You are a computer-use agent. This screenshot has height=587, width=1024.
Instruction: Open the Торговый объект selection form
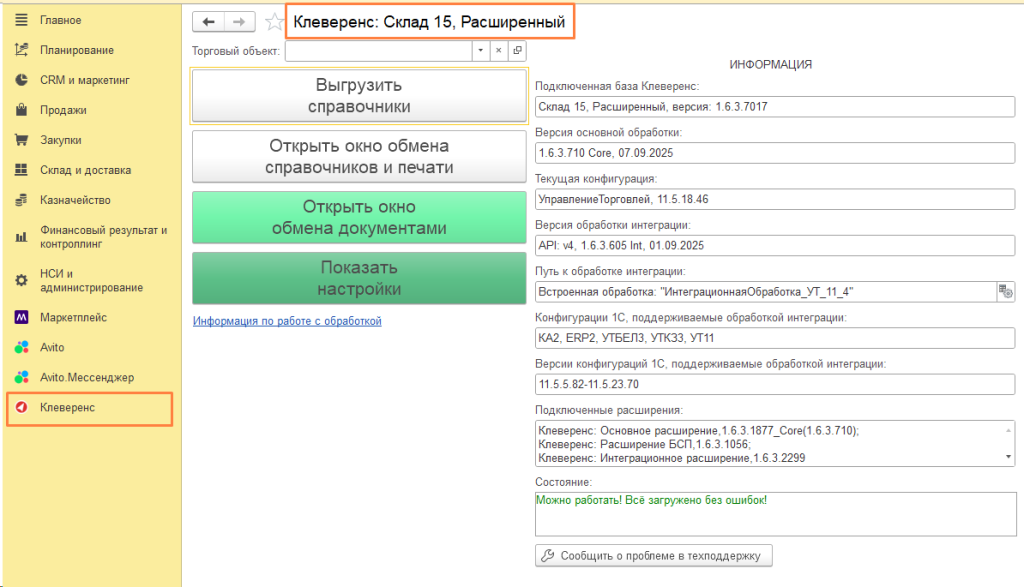pyautogui.click(x=517, y=50)
